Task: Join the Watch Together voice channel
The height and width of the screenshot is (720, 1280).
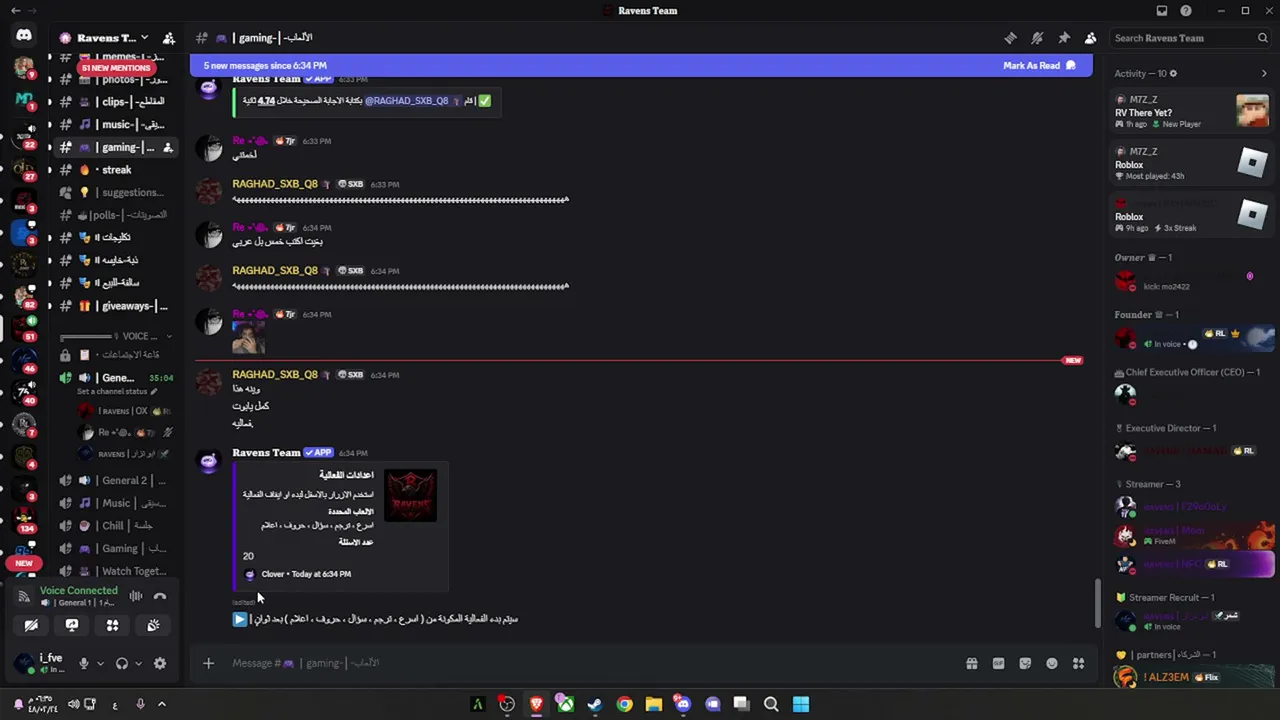Action: tap(118, 571)
